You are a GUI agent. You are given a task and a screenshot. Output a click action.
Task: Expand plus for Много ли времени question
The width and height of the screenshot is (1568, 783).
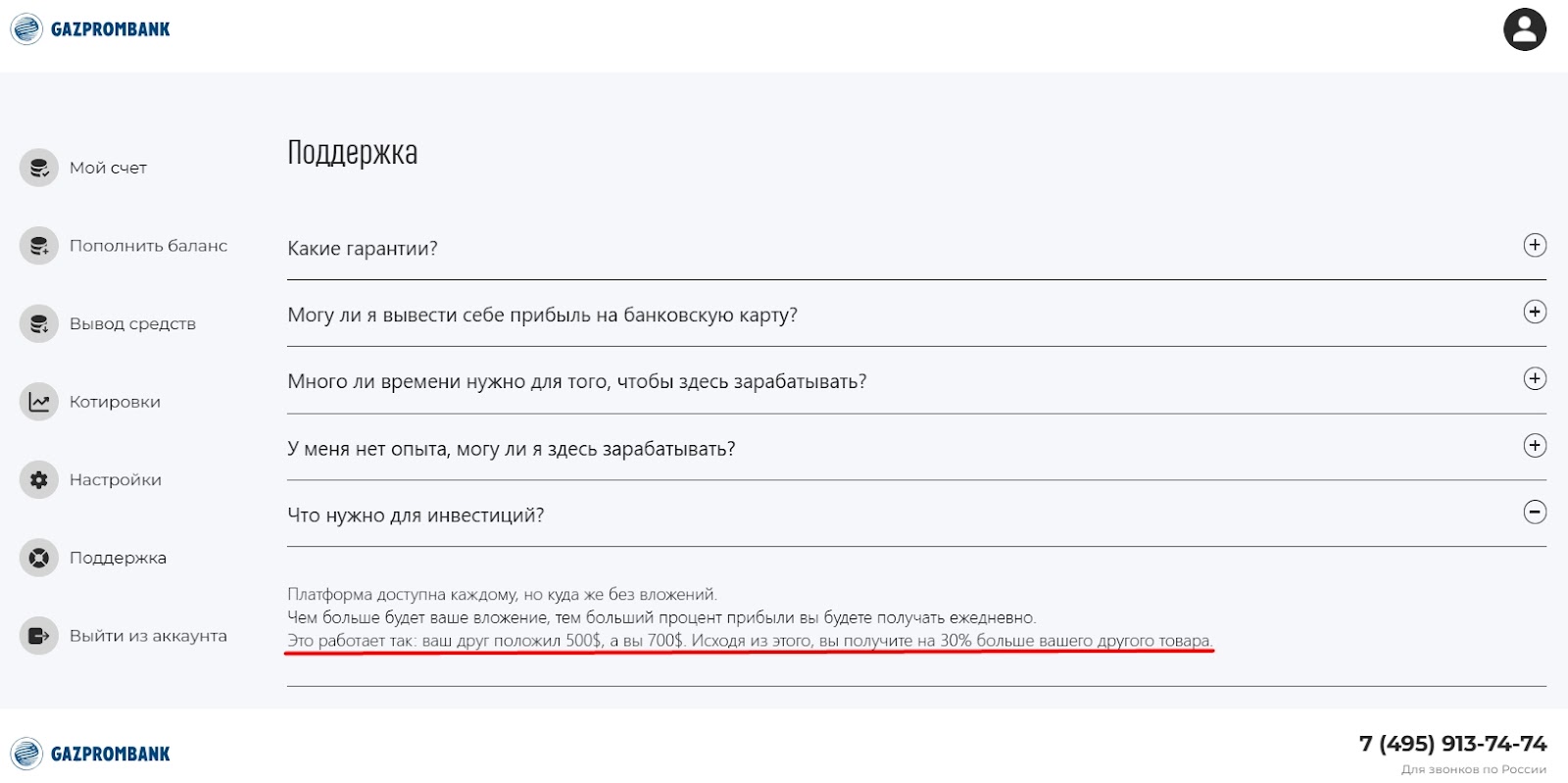[1535, 378]
